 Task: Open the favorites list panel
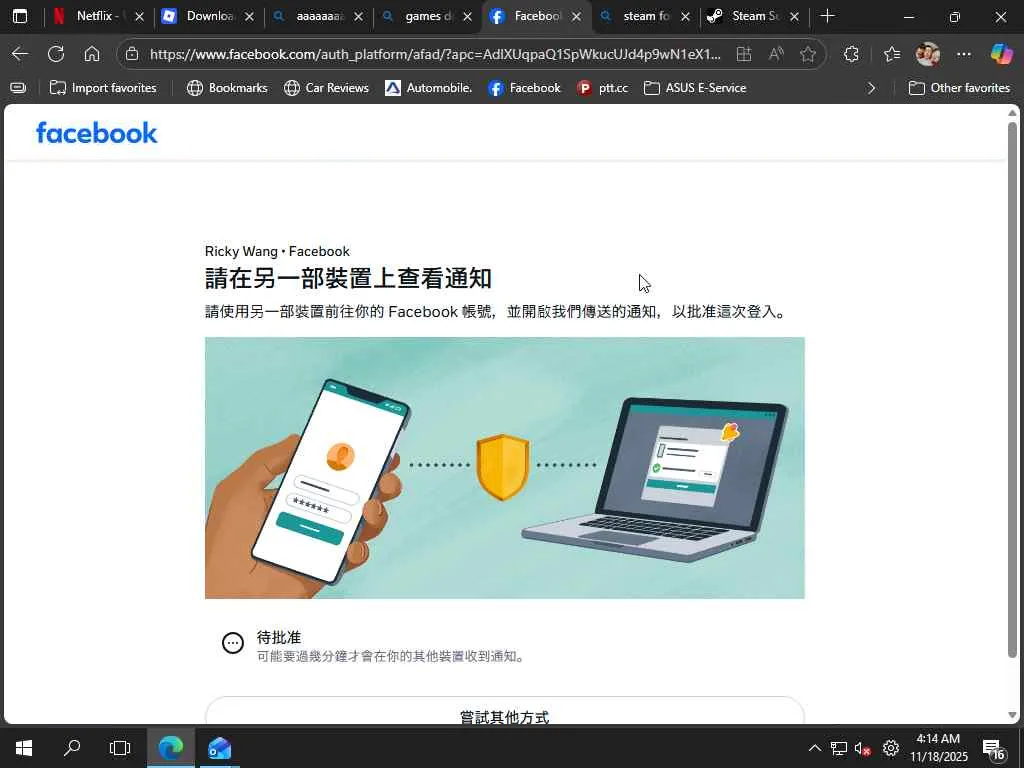(892, 54)
